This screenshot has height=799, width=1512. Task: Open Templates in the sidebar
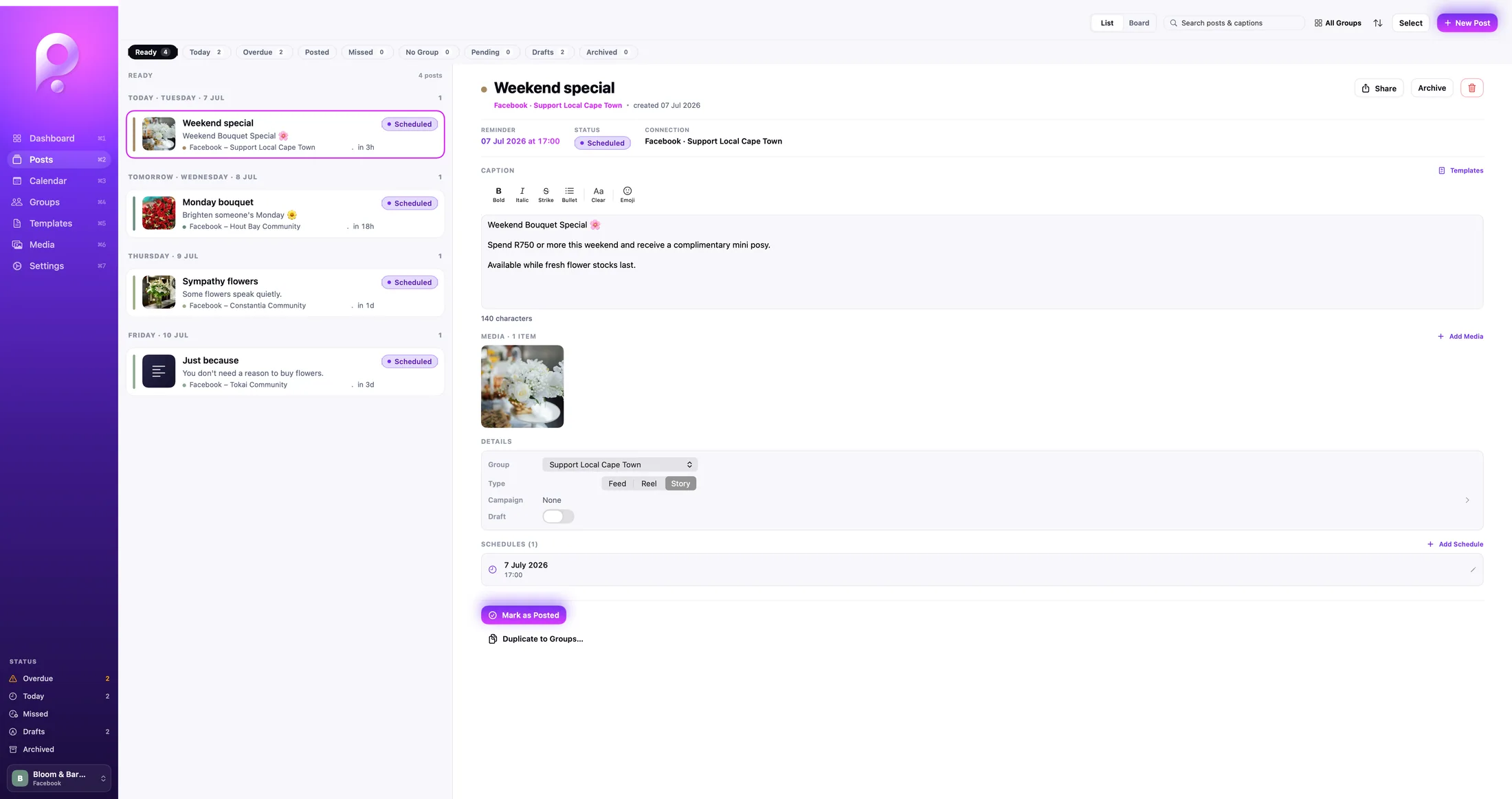click(x=59, y=223)
